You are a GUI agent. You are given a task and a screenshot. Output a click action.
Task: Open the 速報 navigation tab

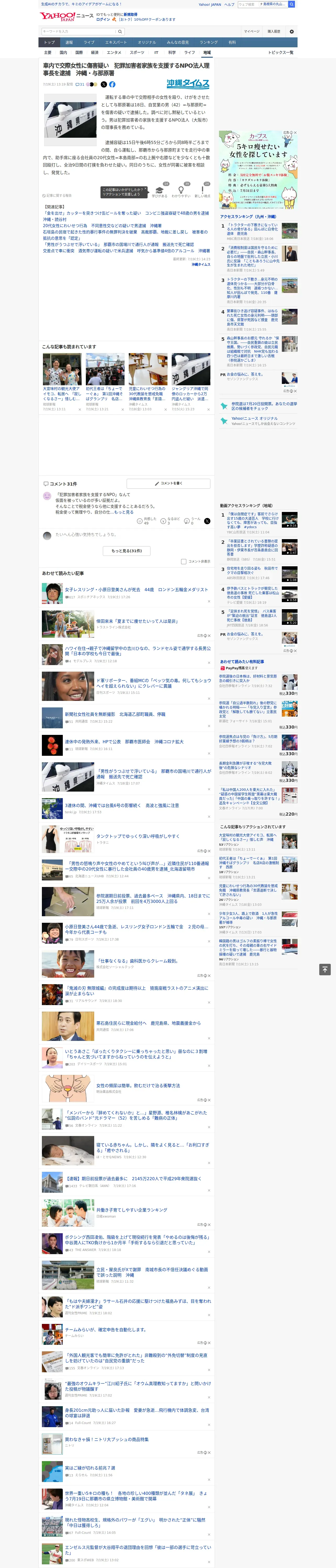69,43
